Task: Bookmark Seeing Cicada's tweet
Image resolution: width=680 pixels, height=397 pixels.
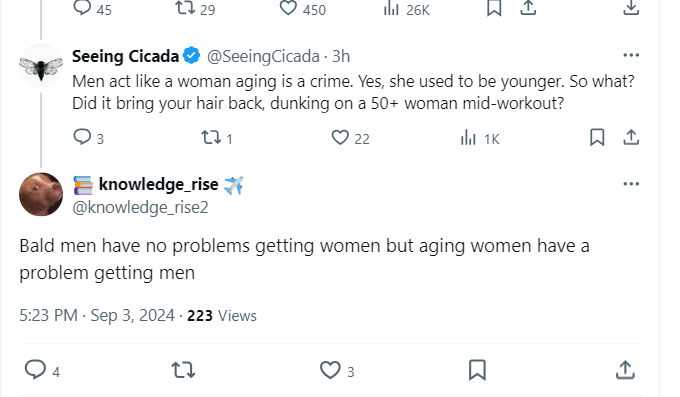Action: (597, 138)
